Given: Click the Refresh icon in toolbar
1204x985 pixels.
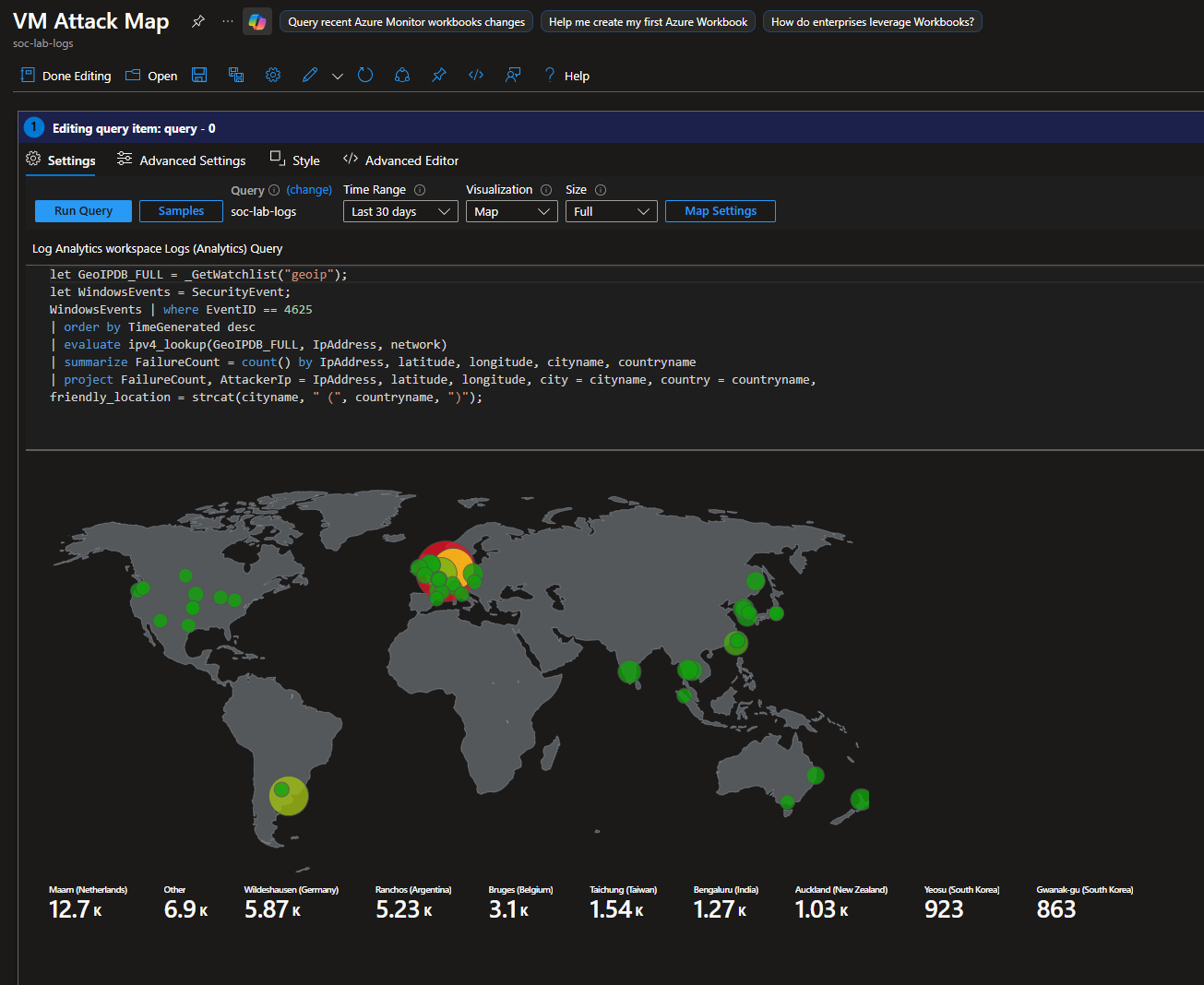Looking at the screenshot, I should (x=365, y=76).
